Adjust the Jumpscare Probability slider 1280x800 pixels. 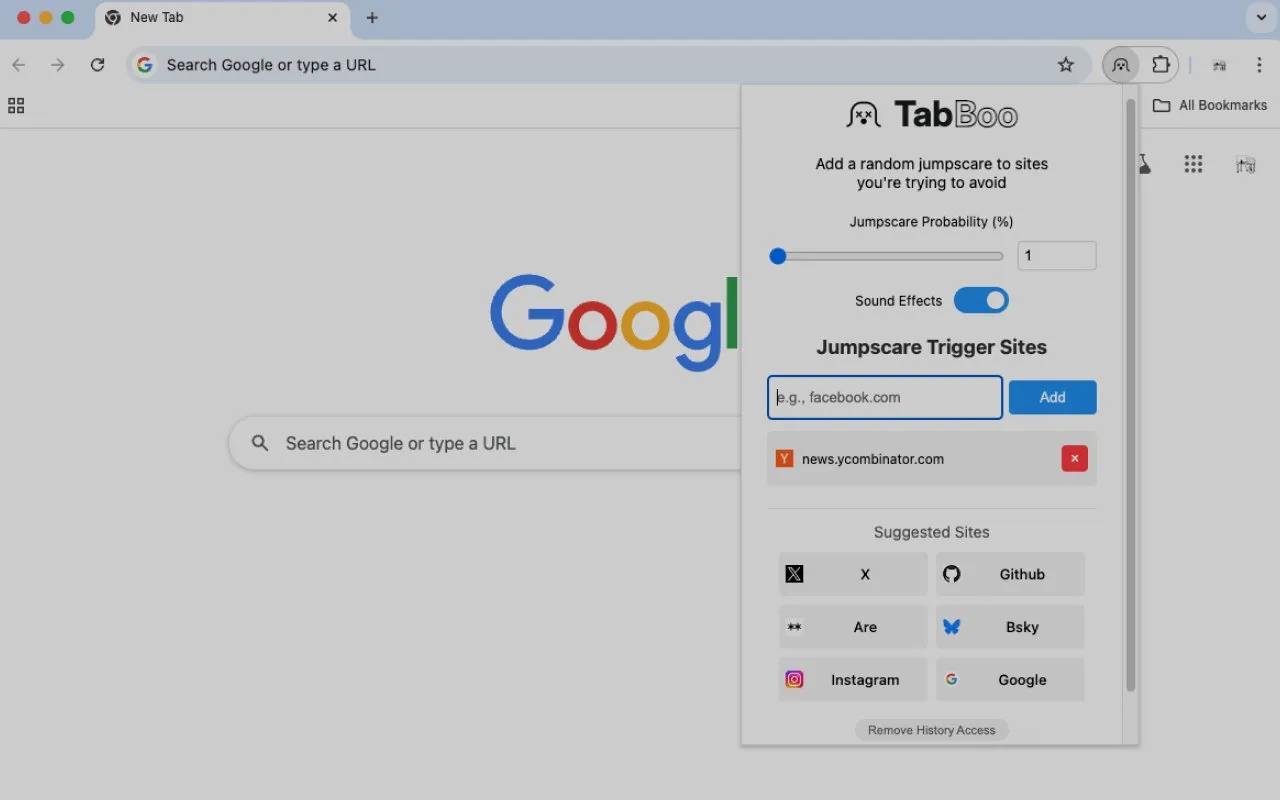click(886, 256)
